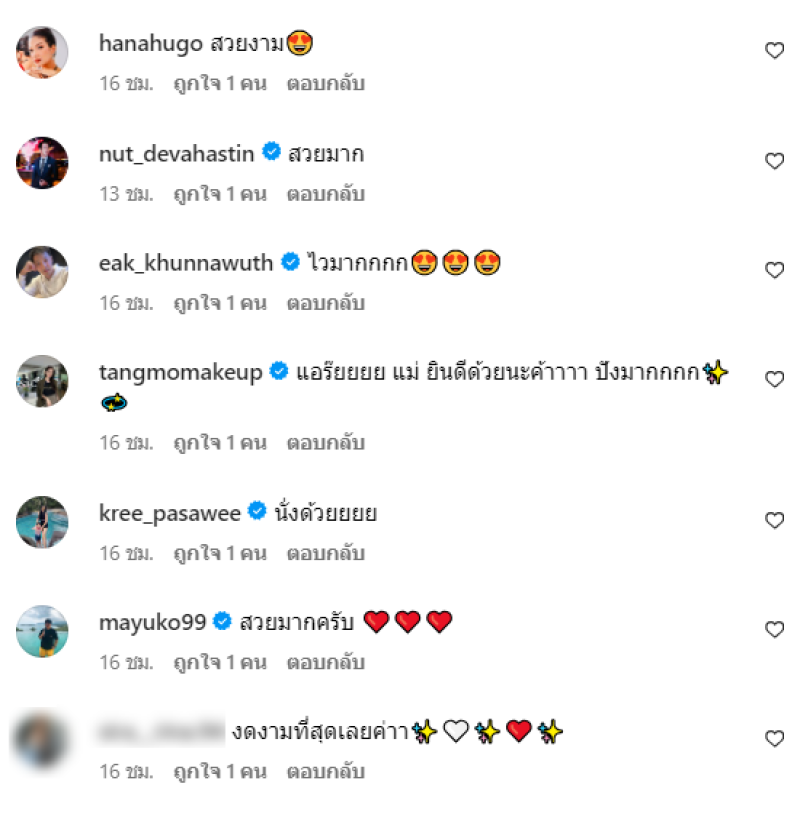Reply to hanahugo's comment via ตอบกลับ

(x=326, y=83)
